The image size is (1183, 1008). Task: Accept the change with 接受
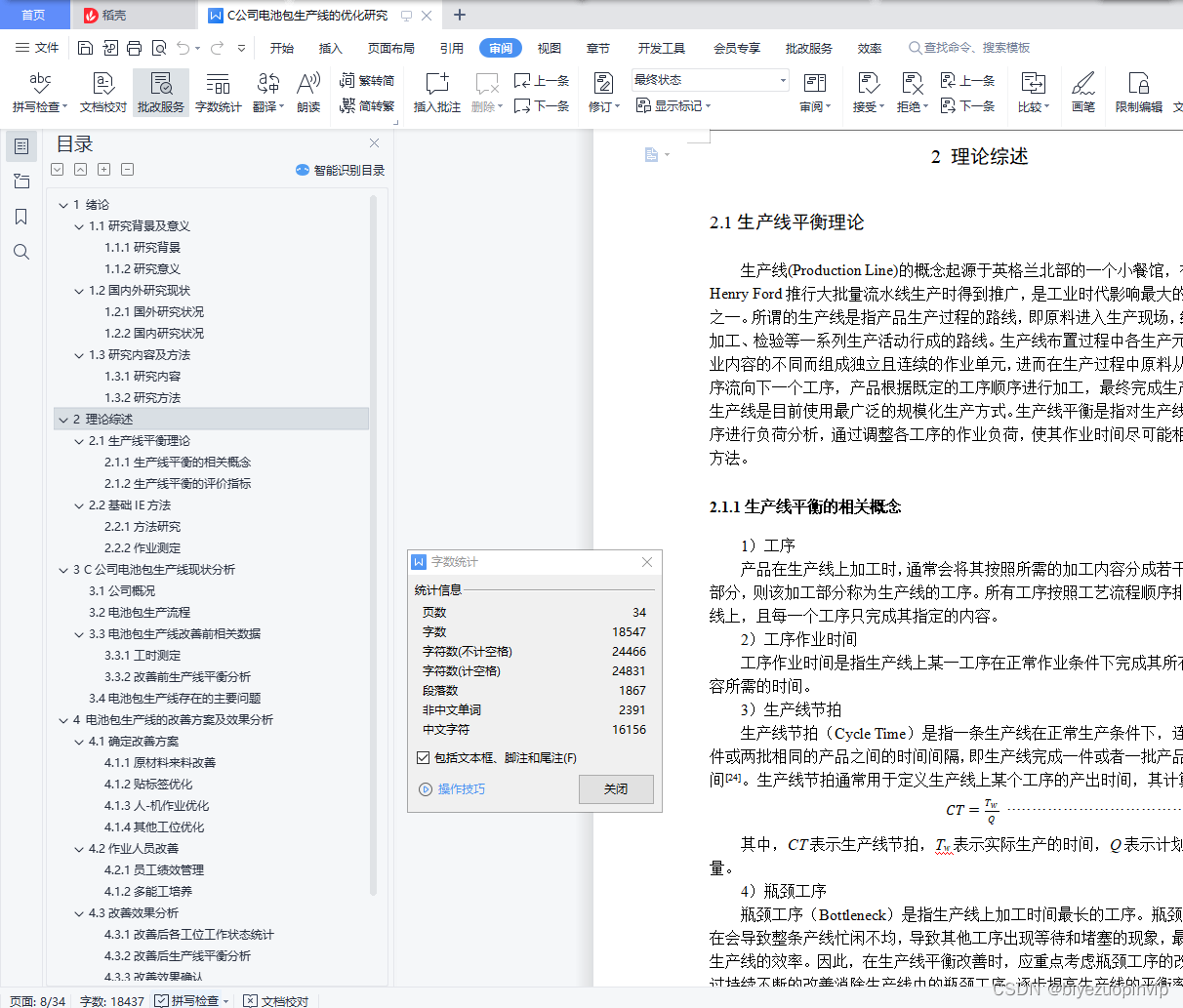click(x=868, y=93)
